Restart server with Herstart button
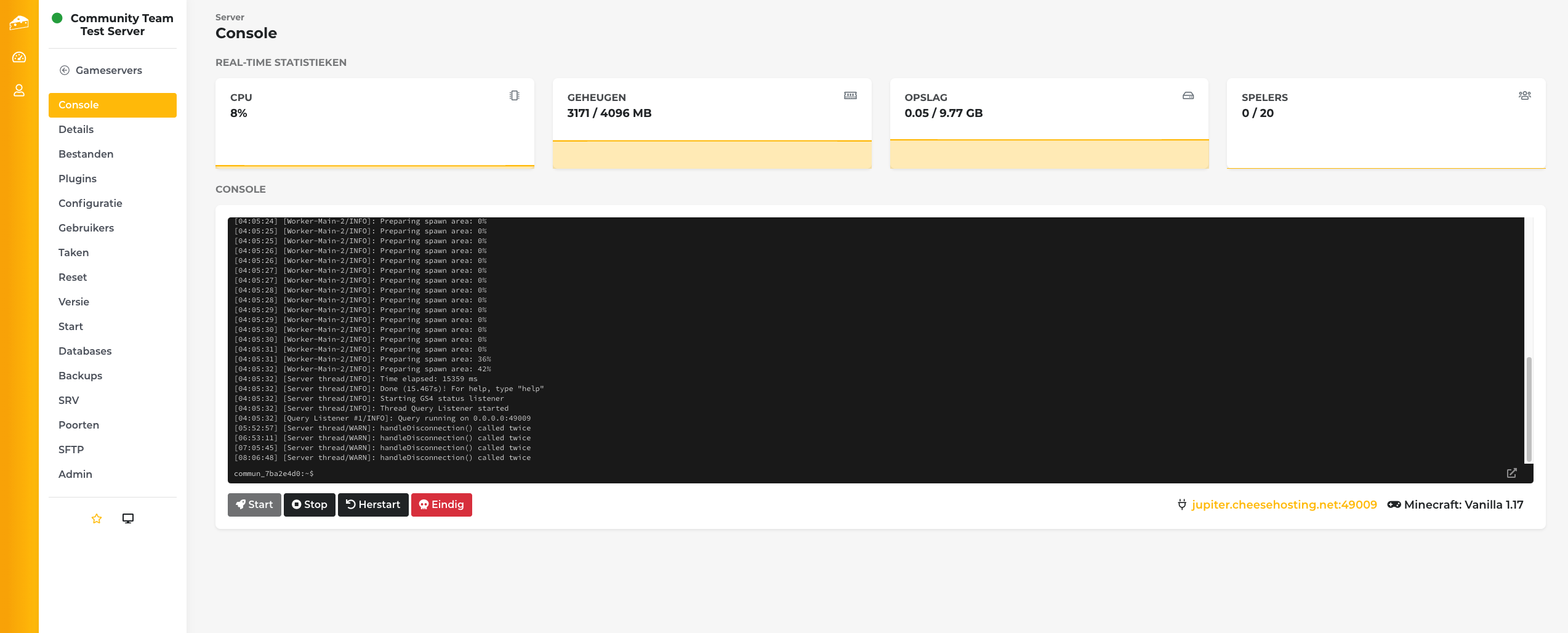Image resolution: width=1568 pixels, height=633 pixels. coord(373,504)
